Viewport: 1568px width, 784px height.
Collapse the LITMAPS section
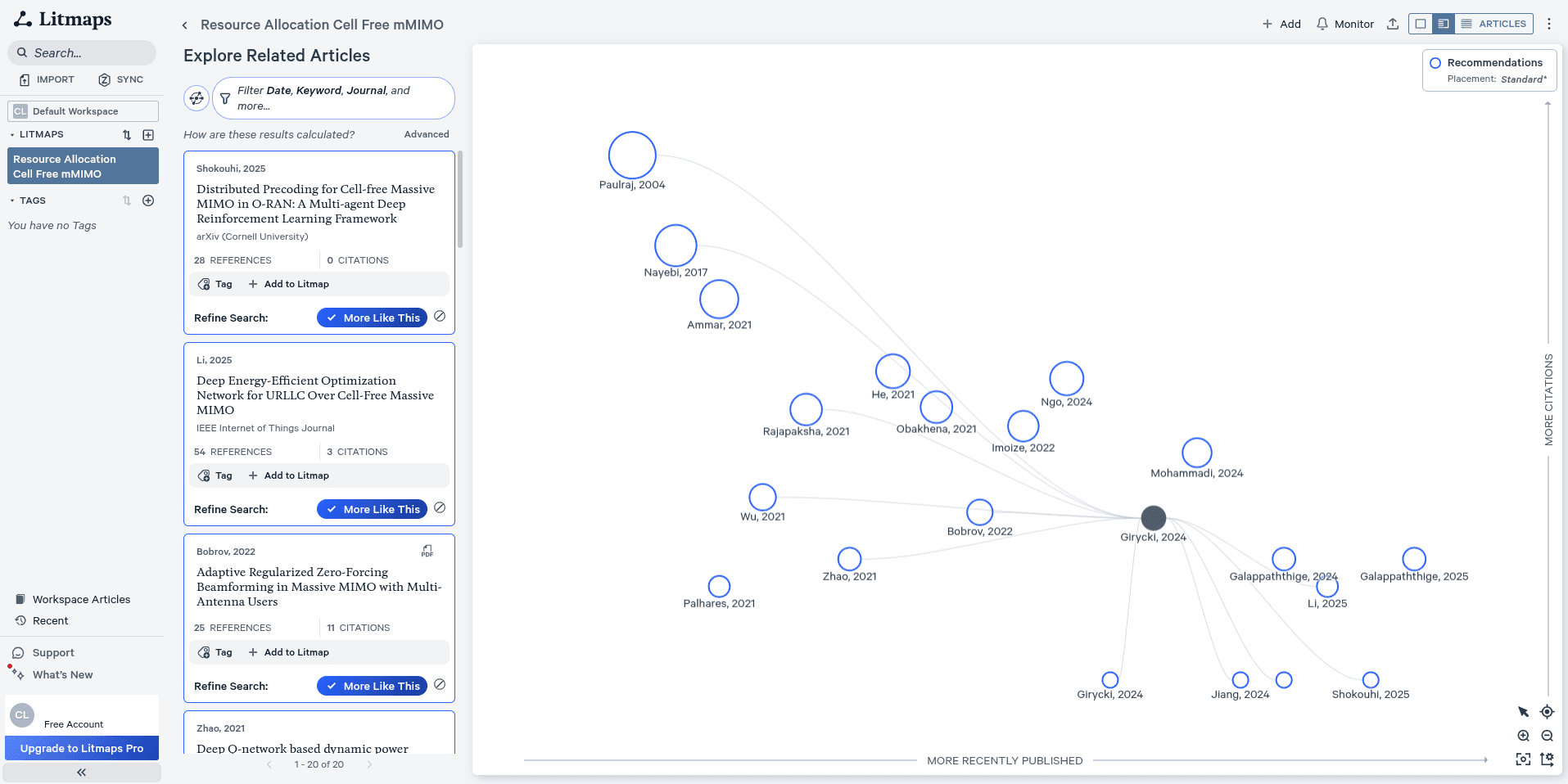(x=11, y=134)
